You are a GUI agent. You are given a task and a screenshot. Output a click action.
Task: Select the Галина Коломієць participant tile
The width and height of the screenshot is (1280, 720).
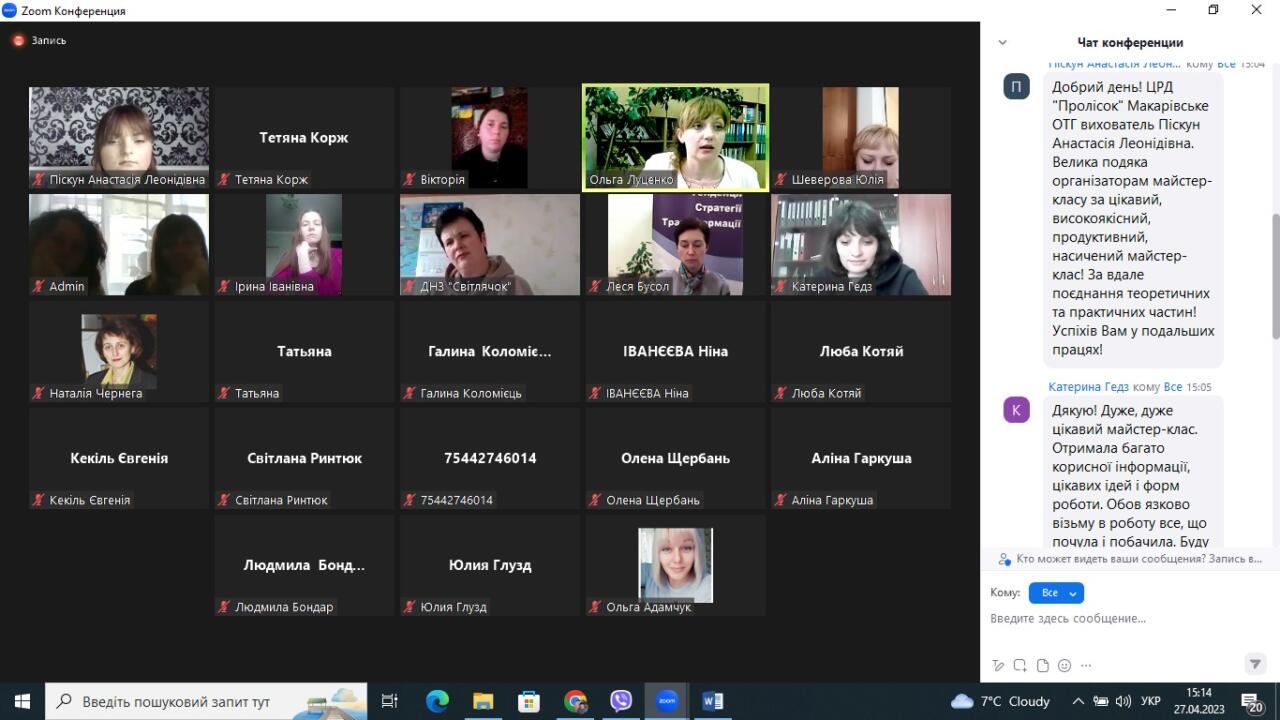(x=490, y=351)
